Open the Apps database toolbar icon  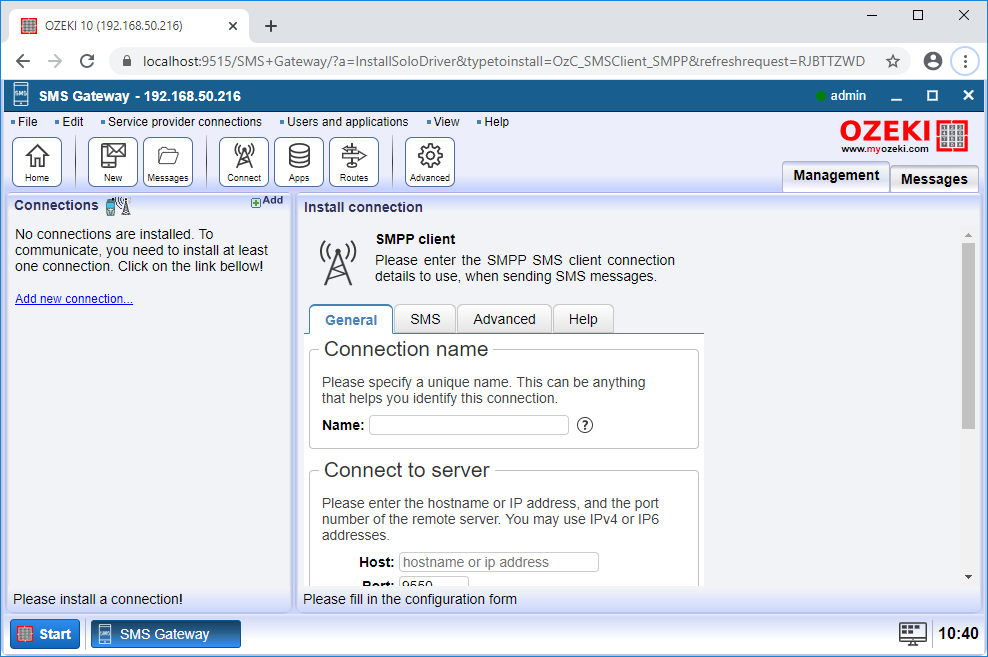299,162
